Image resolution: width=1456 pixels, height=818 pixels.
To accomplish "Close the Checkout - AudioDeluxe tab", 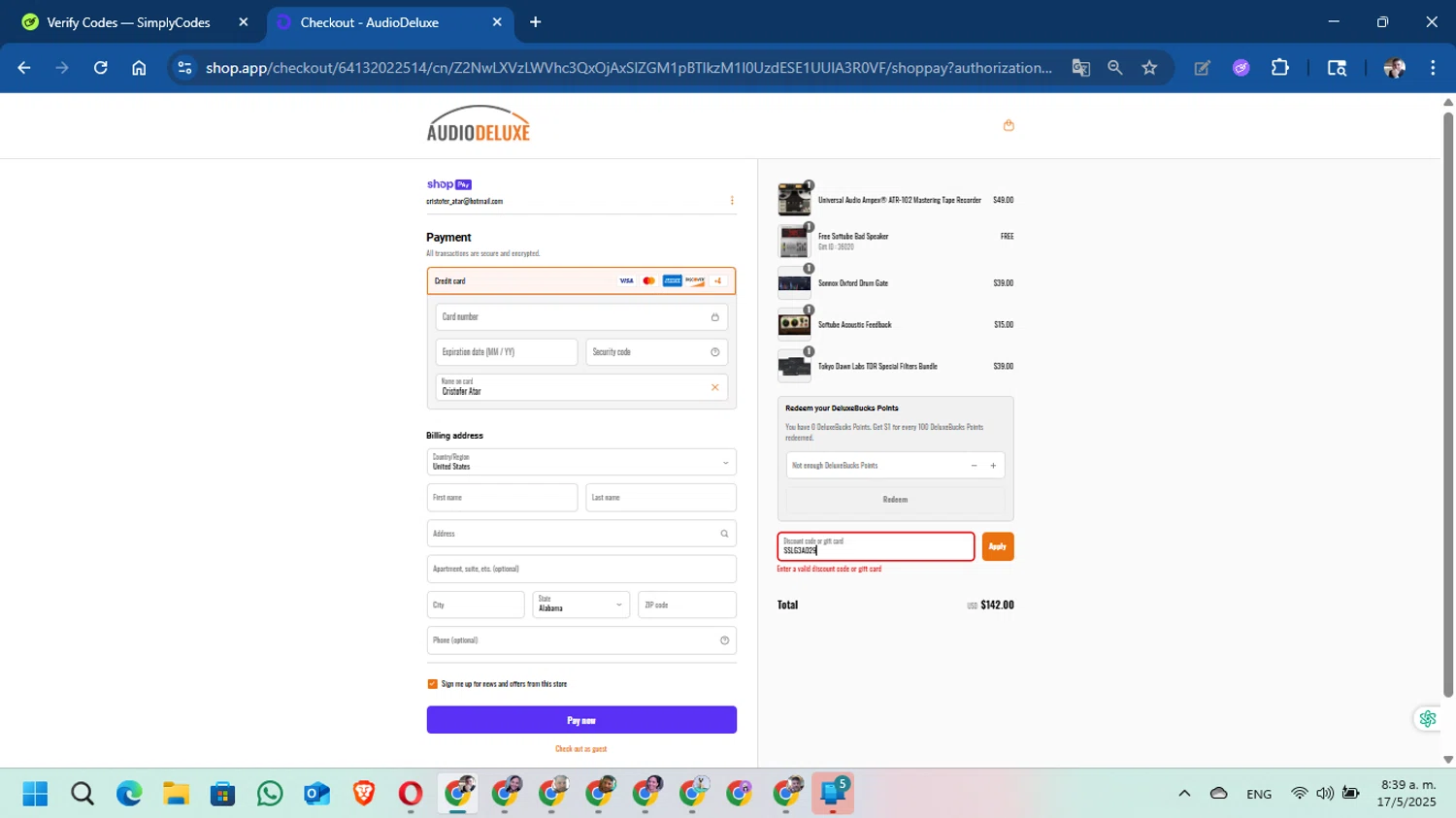I will point(497,22).
